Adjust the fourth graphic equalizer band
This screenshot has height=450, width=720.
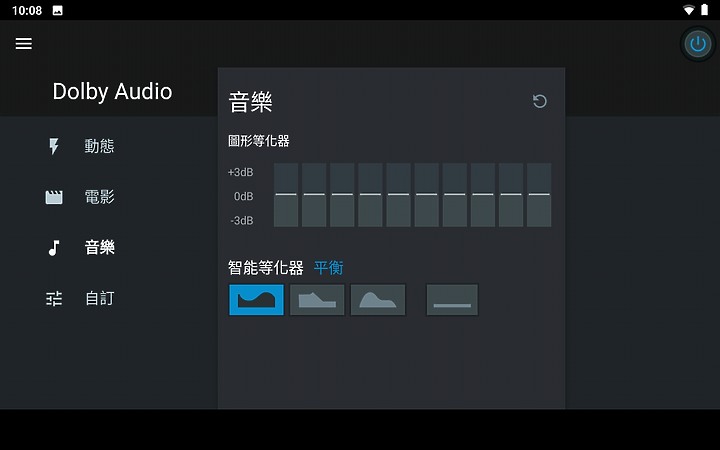[370, 195]
